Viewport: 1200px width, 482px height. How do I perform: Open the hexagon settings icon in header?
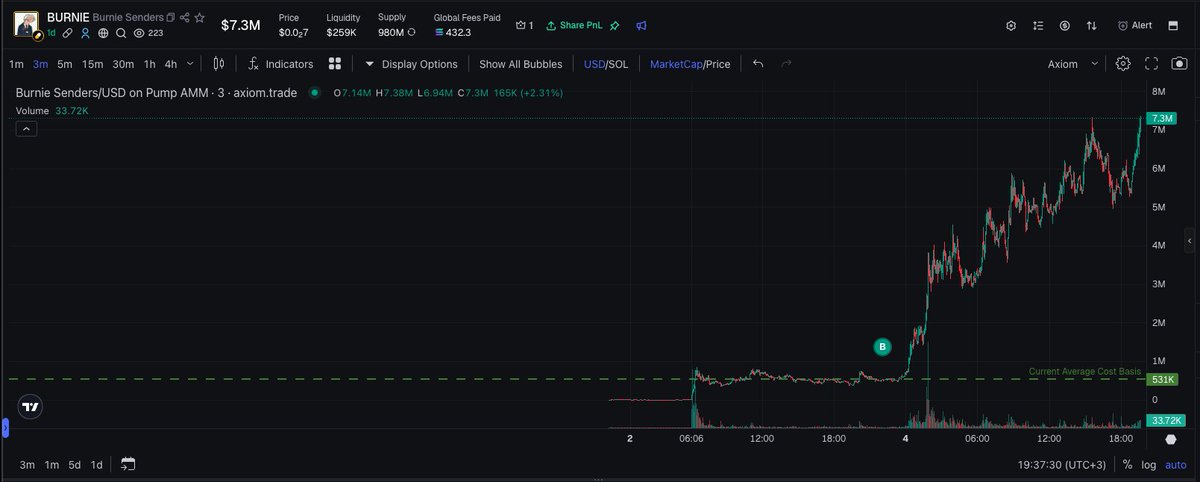coord(1011,25)
